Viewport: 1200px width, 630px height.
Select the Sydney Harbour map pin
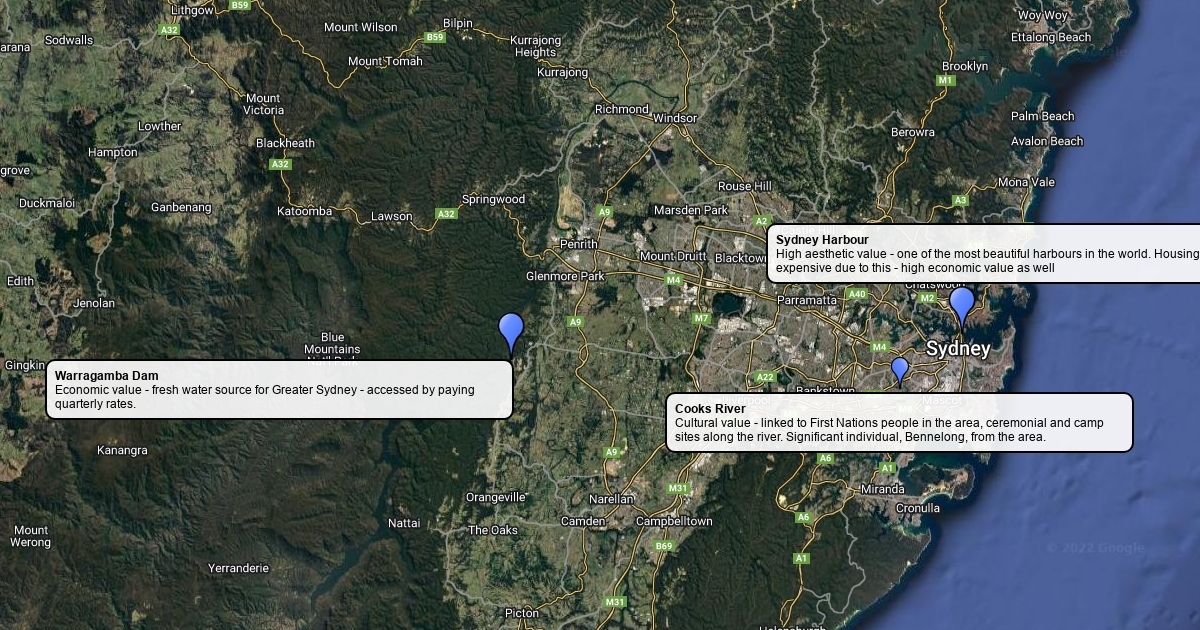(961, 304)
